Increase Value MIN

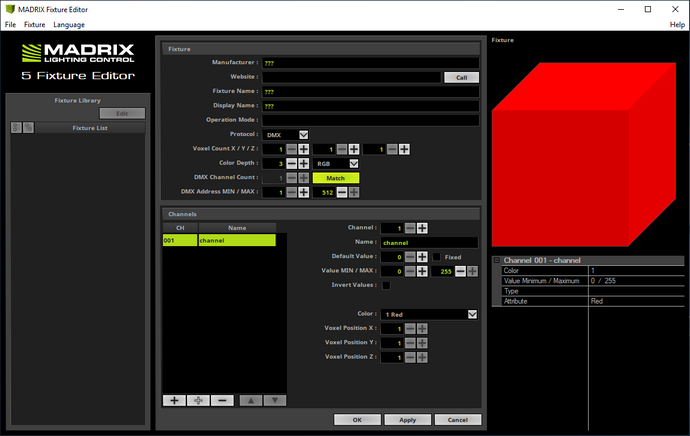422,271
